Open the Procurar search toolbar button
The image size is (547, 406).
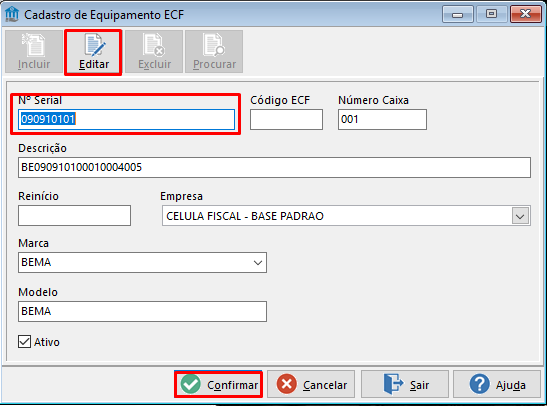pyautogui.click(x=214, y=52)
